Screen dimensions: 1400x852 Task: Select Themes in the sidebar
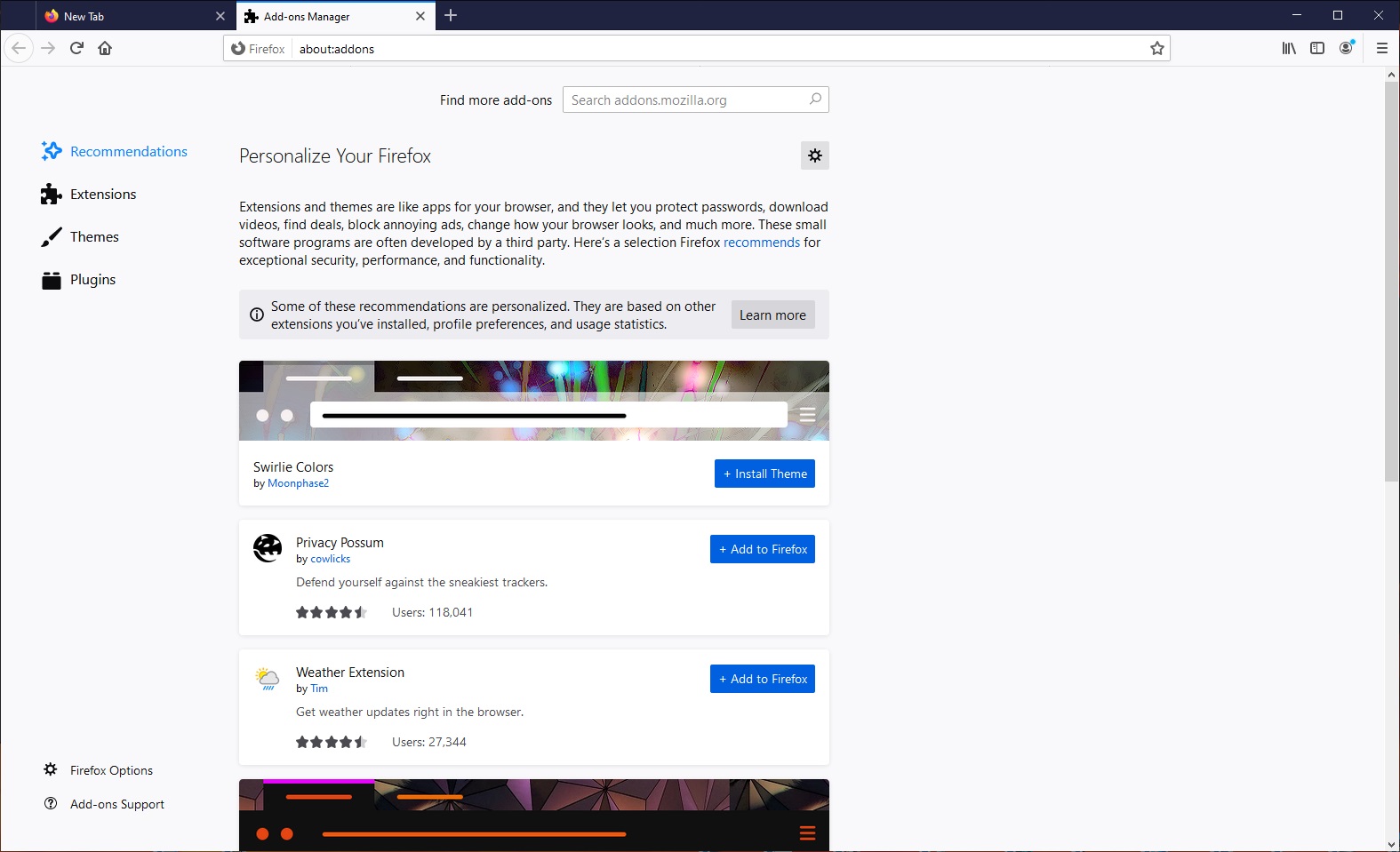pyautogui.click(x=94, y=237)
